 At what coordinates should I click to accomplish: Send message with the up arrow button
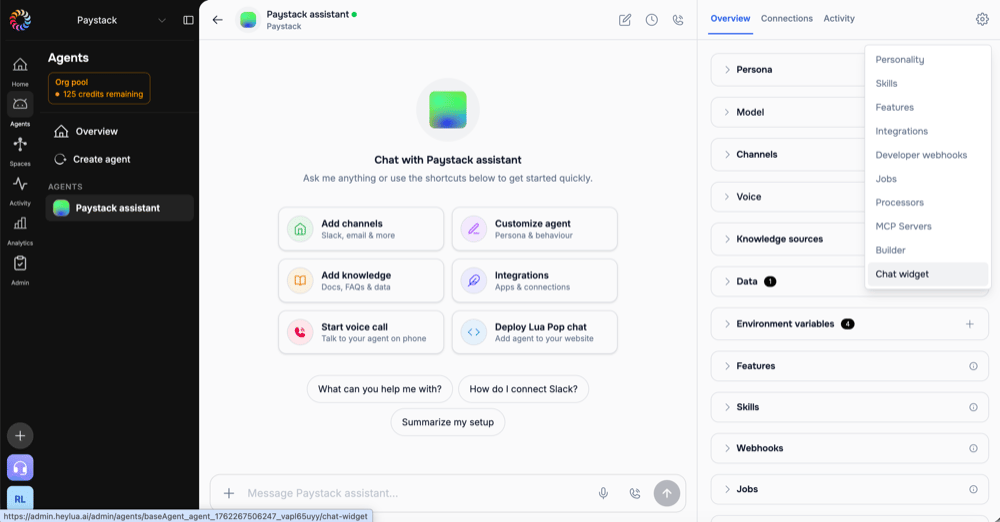point(666,493)
